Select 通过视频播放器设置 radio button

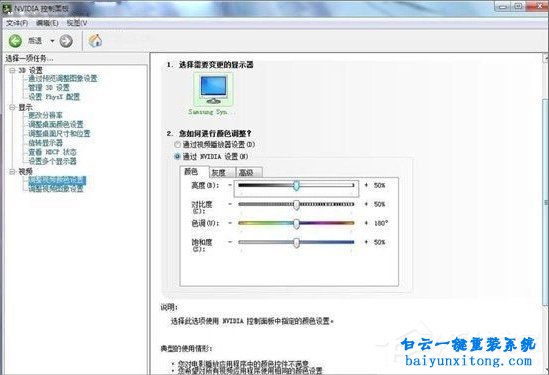point(178,144)
